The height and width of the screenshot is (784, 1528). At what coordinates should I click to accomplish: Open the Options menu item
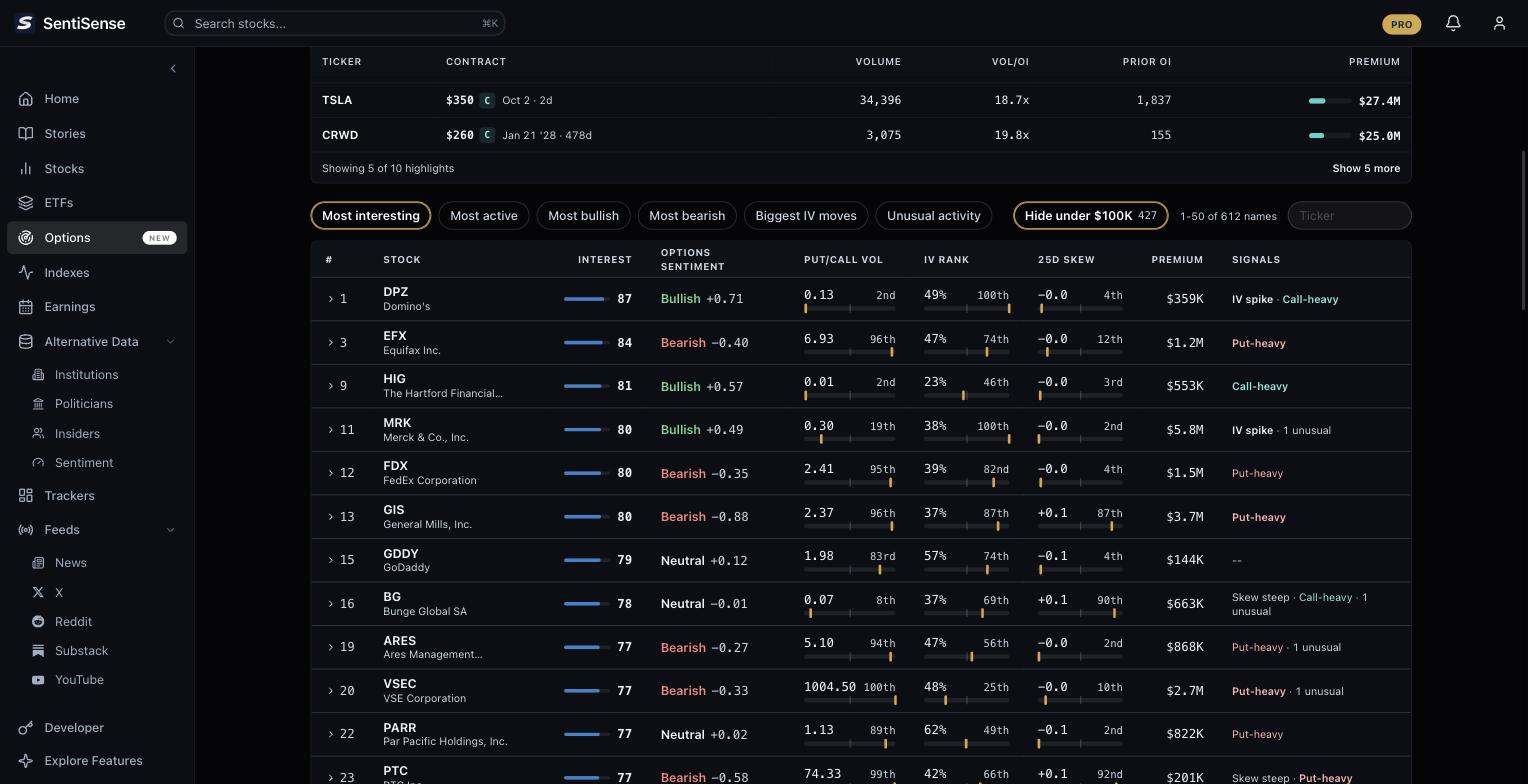[x=97, y=238]
